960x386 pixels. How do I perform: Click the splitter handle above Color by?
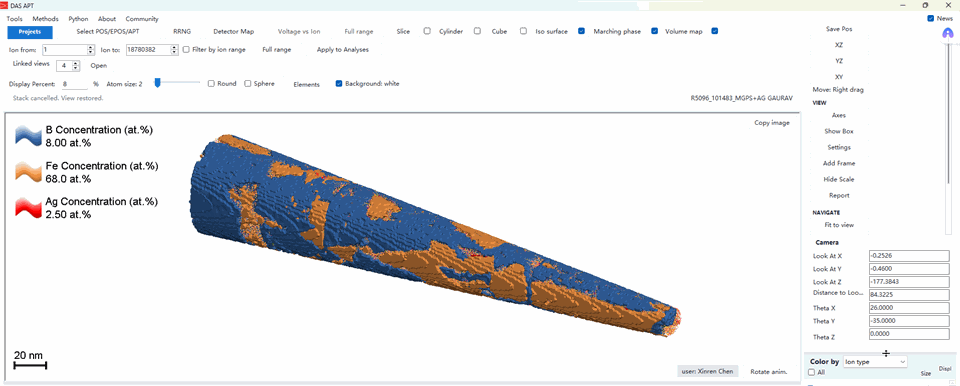[886, 354]
